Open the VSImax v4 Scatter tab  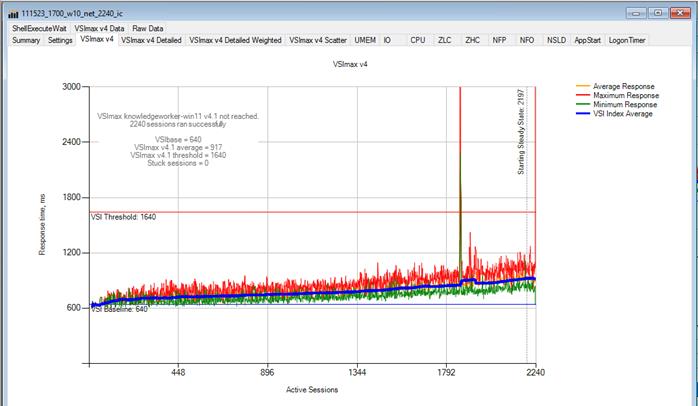(318, 40)
